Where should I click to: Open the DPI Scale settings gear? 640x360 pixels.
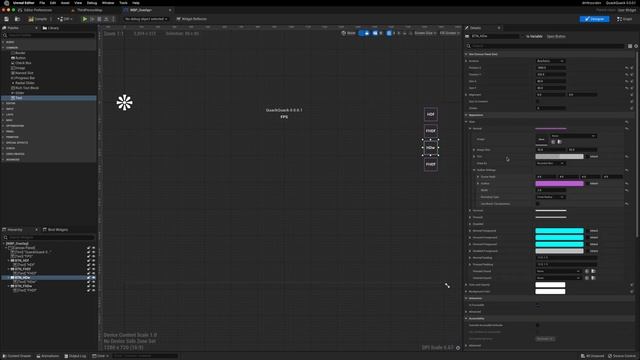pos(458,348)
